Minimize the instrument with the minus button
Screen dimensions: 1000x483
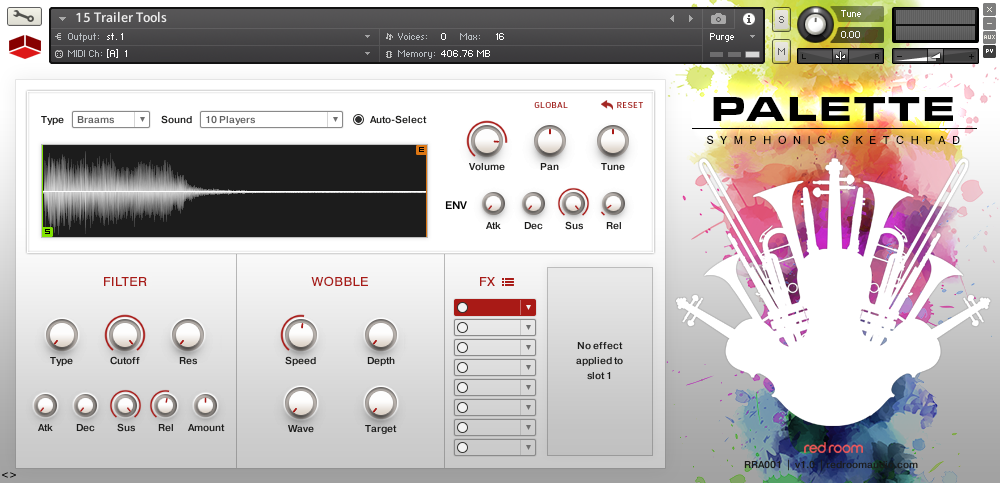[x=989, y=24]
